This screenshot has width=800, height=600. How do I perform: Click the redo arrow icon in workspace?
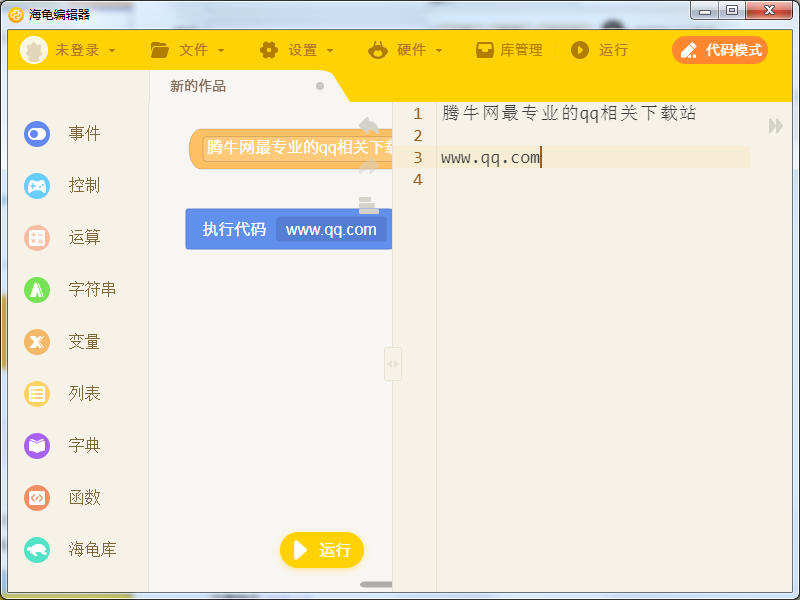tap(368, 166)
